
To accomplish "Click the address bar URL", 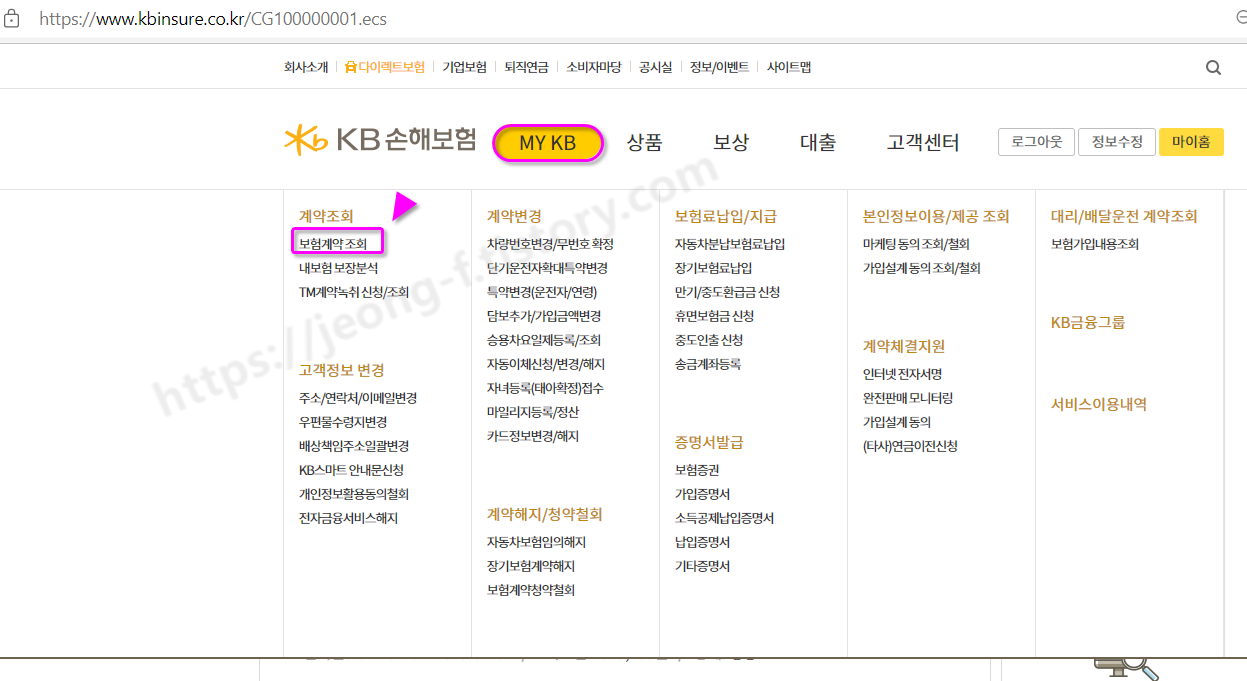I will [213, 19].
